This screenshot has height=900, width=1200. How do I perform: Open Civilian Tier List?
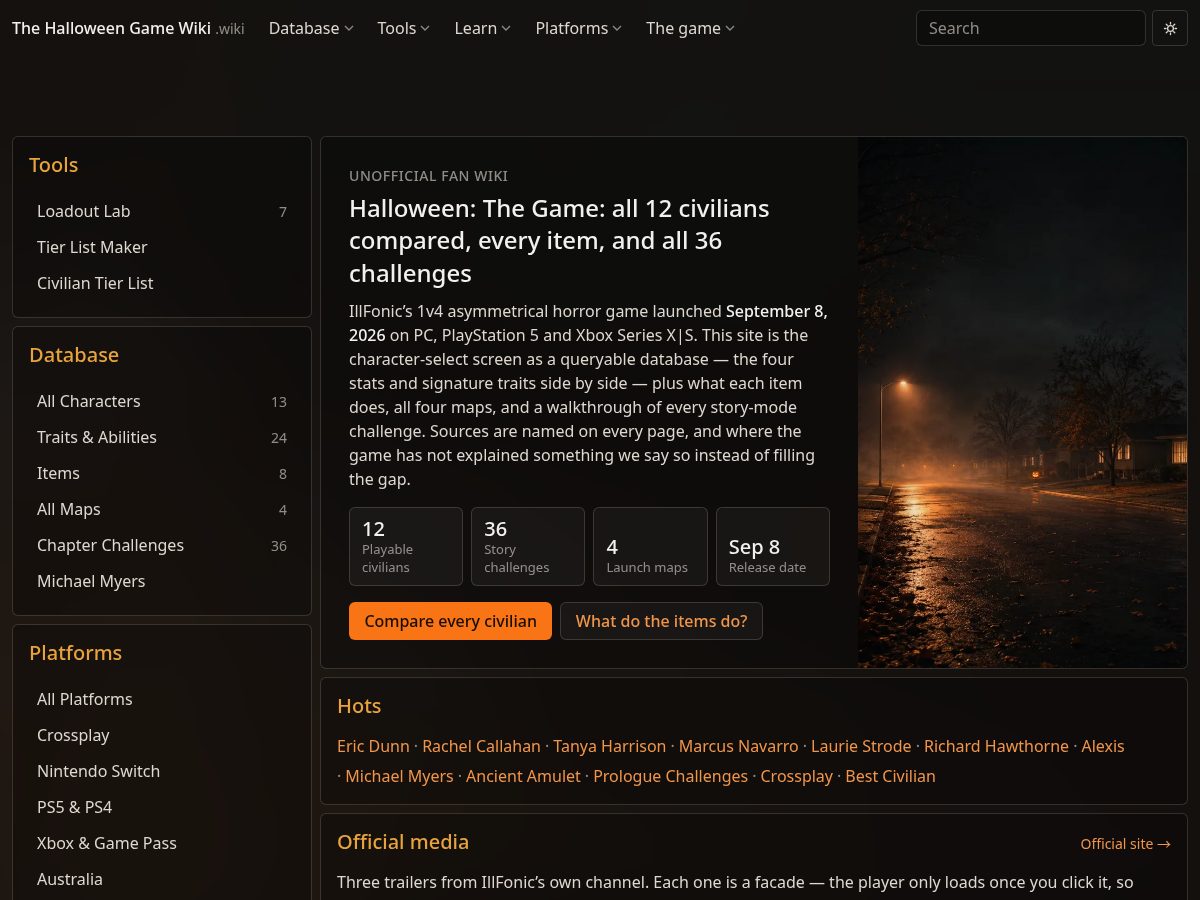coord(162,283)
